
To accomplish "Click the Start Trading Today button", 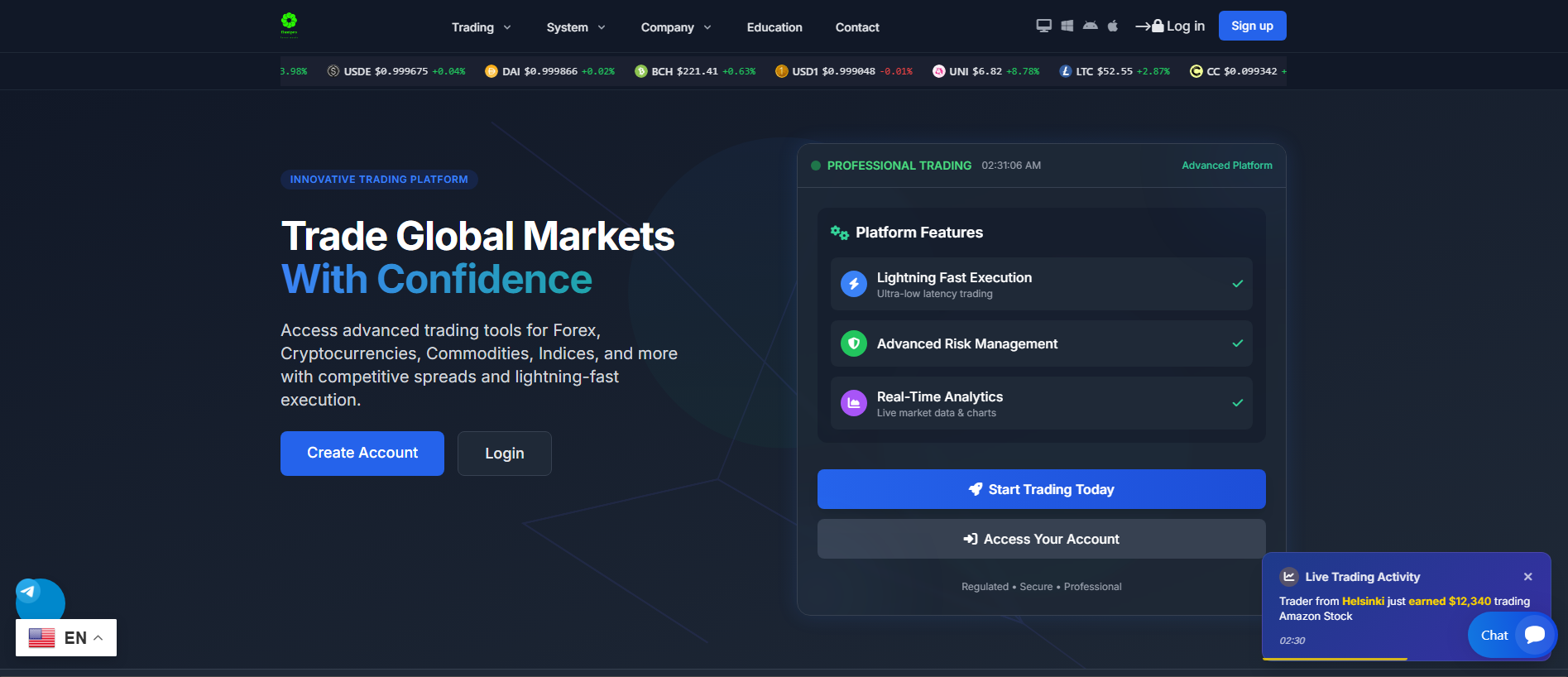I will pyautogui.click(x=1042, y=489).
